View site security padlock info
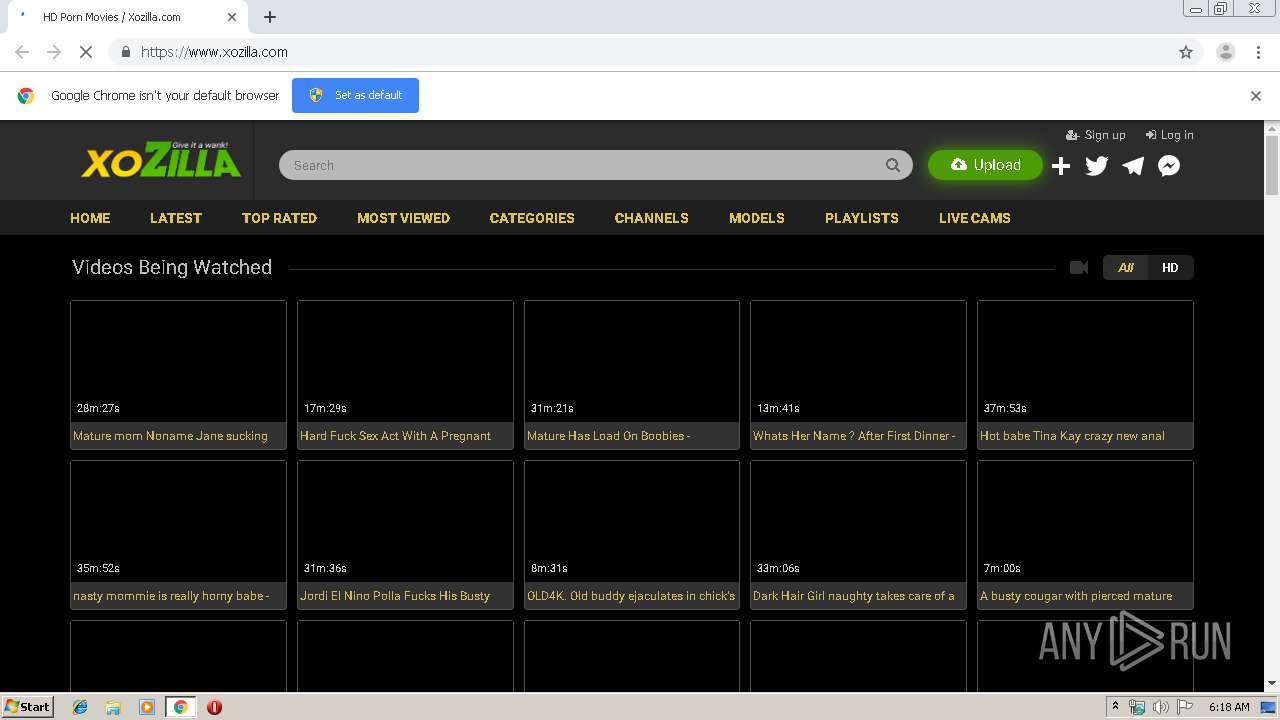 pos(125,52)
